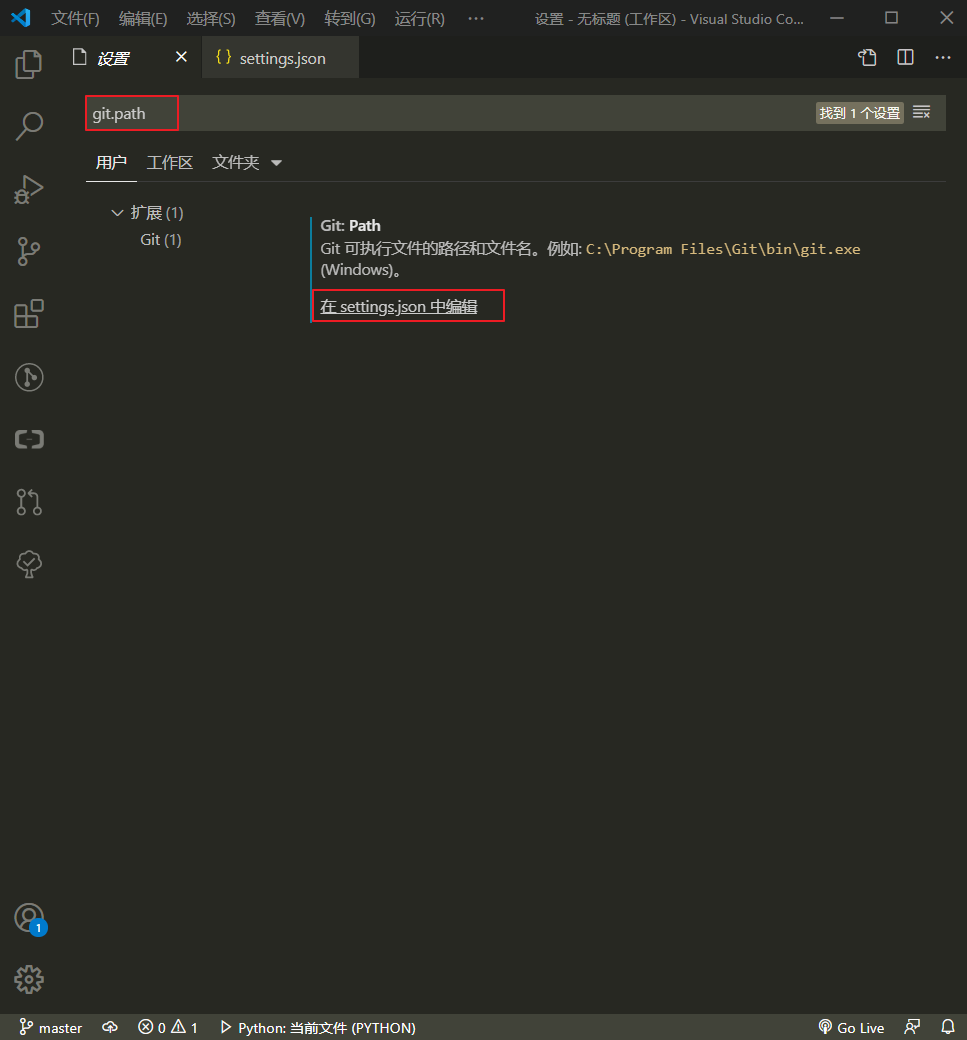
Task: Clear the settings search input
Action: (x=921, y=113)
